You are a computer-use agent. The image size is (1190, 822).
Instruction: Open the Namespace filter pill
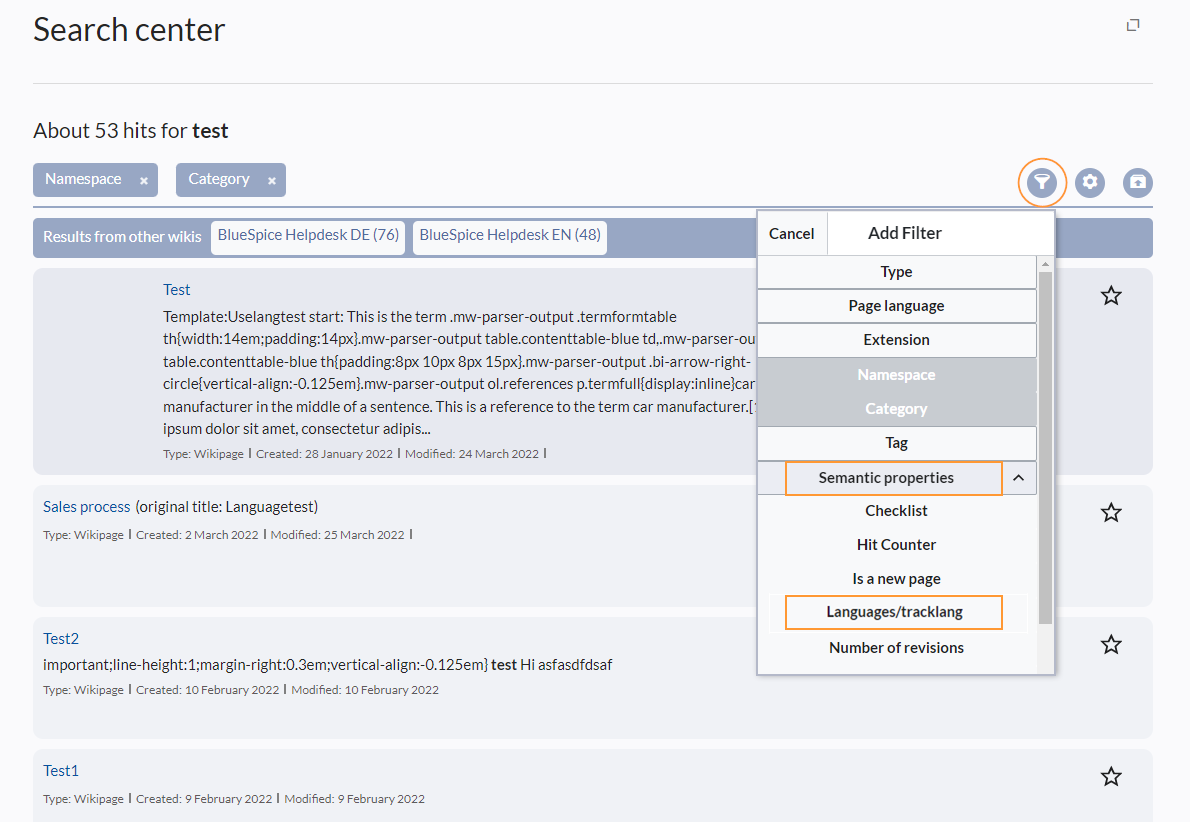83,179
